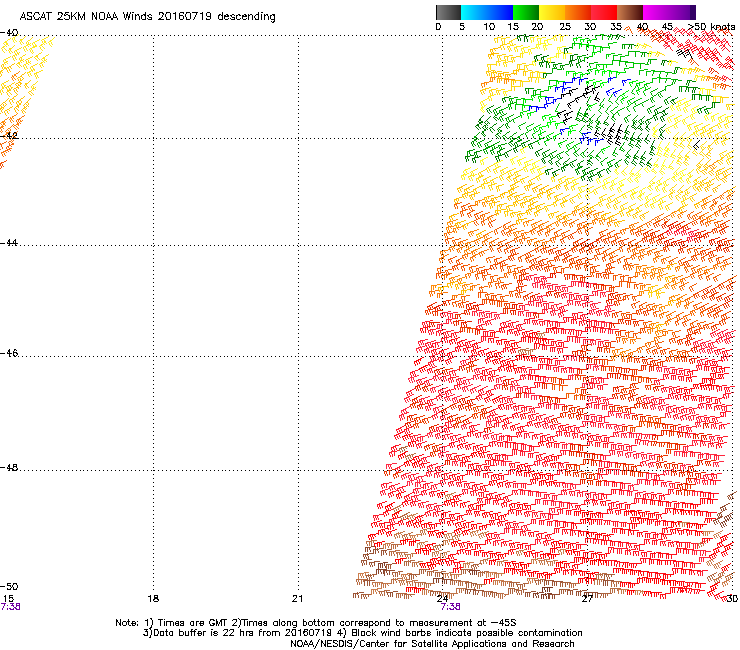The height and width of the screenshot is (650, 740).
Task: Click the gray 0-5 knots color bar segment
Action: 448,12
